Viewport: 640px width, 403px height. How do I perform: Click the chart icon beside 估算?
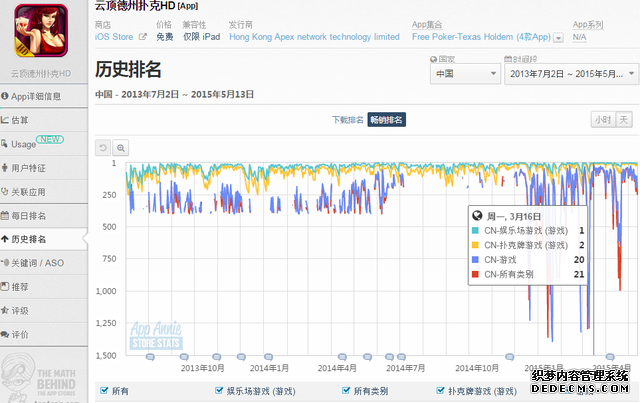point(5,120)
